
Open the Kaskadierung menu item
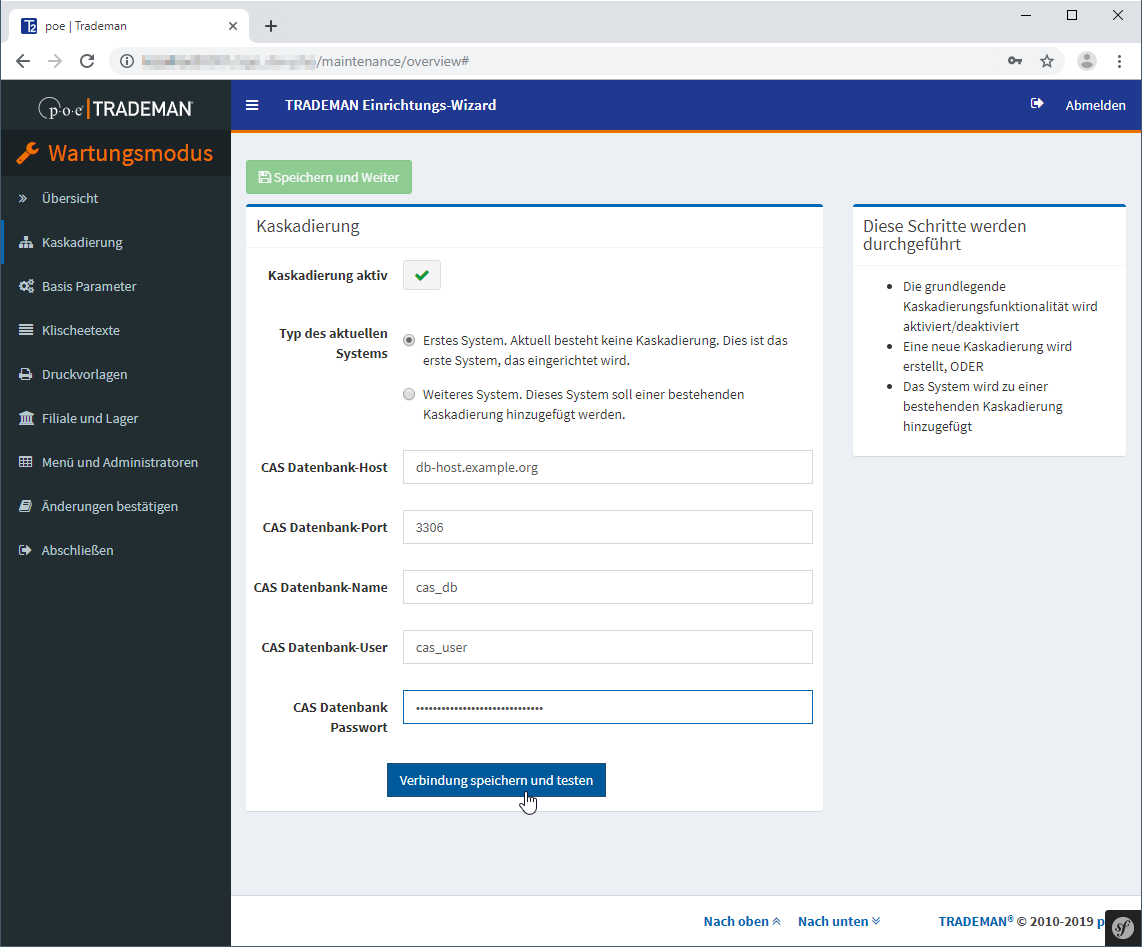(117, 243)
